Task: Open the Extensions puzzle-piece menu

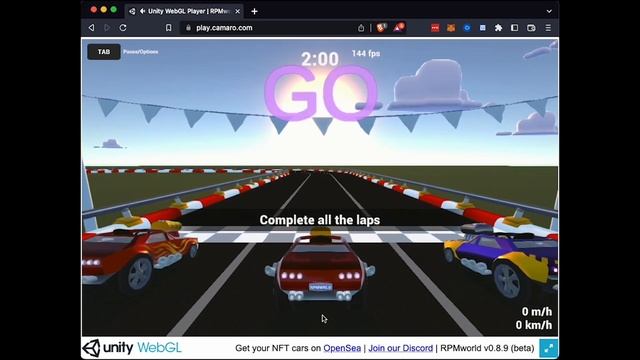Action: (498, 28)
